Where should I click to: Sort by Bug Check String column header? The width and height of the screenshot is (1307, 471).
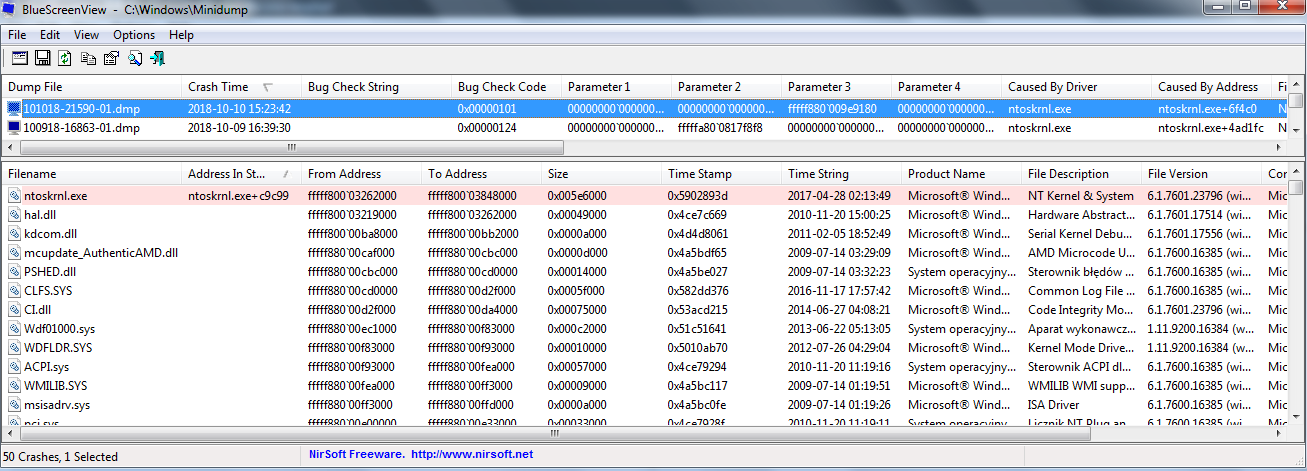pos(377,87)
